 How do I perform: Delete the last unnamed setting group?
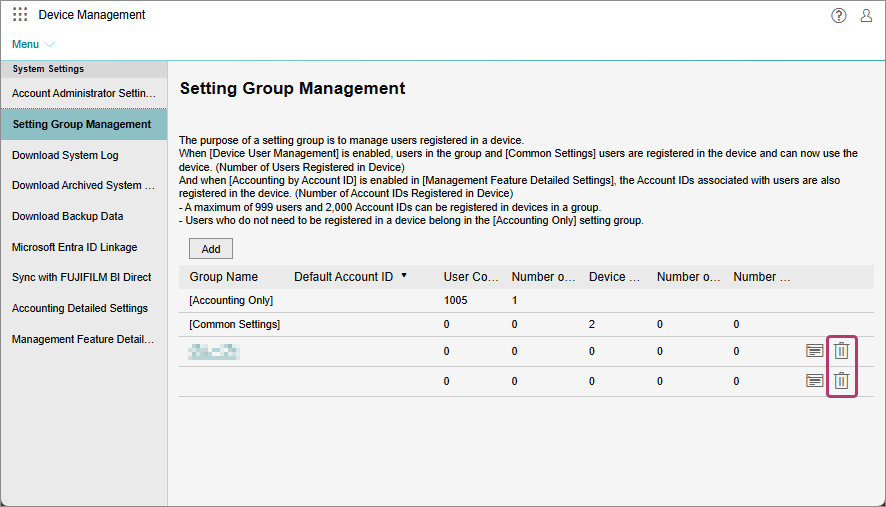point(841,381)
